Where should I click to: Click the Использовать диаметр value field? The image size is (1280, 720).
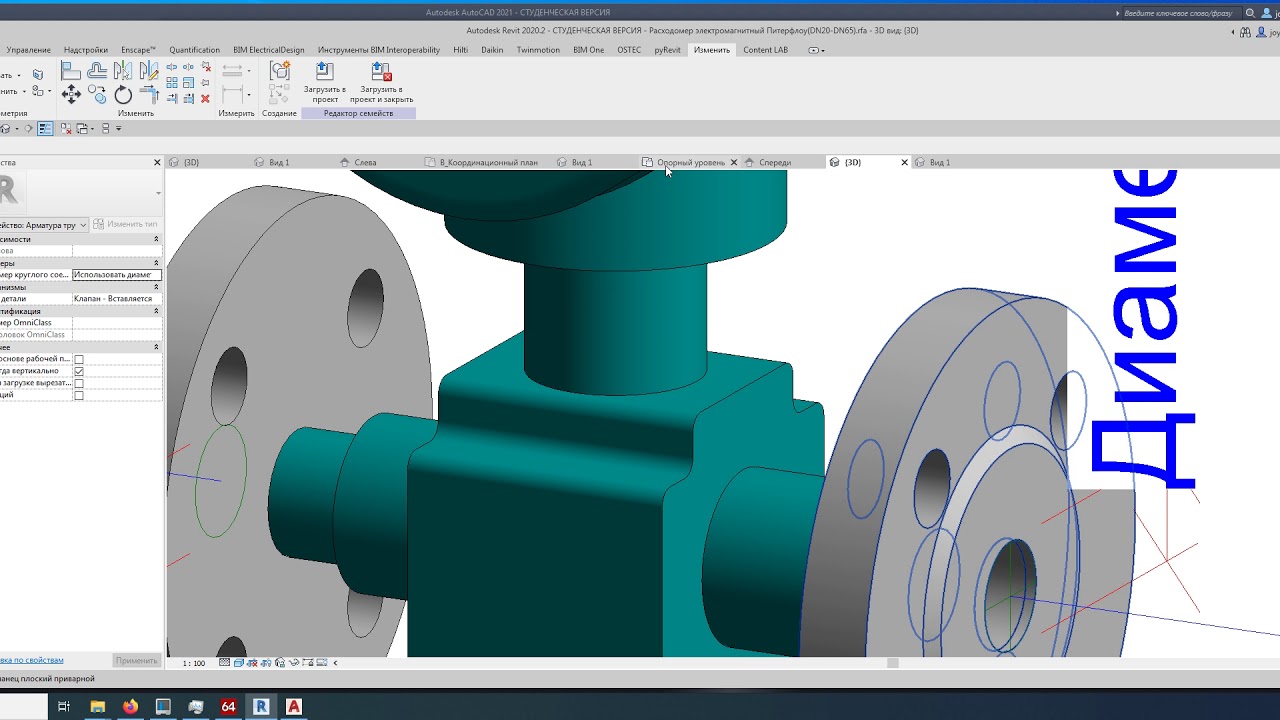(x=117, y=275)
